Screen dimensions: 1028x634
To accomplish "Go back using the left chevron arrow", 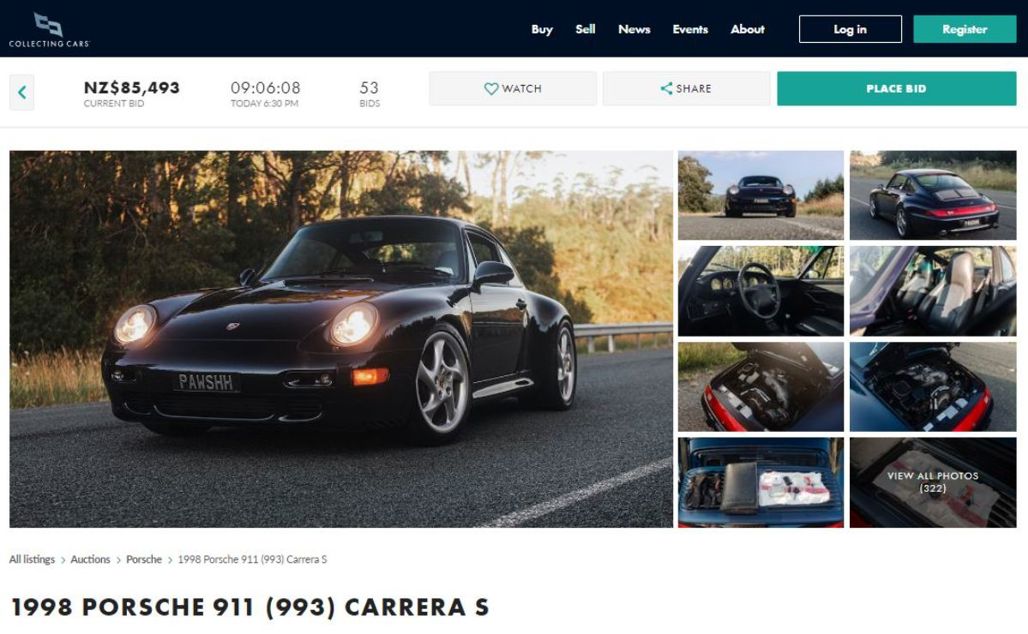I will click(22, 92).
